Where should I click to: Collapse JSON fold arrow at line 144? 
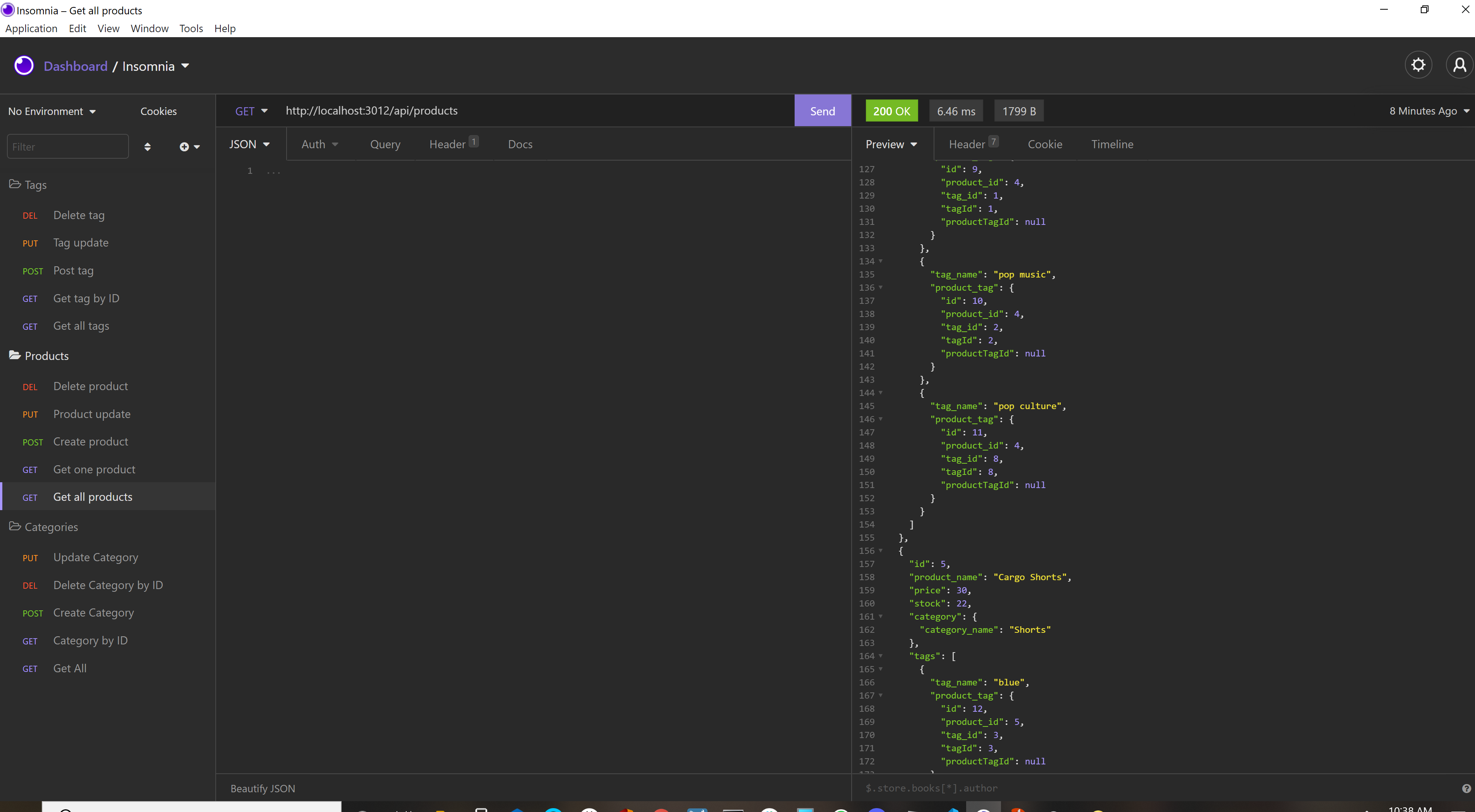pyautogui.click(x=881, y=392)
